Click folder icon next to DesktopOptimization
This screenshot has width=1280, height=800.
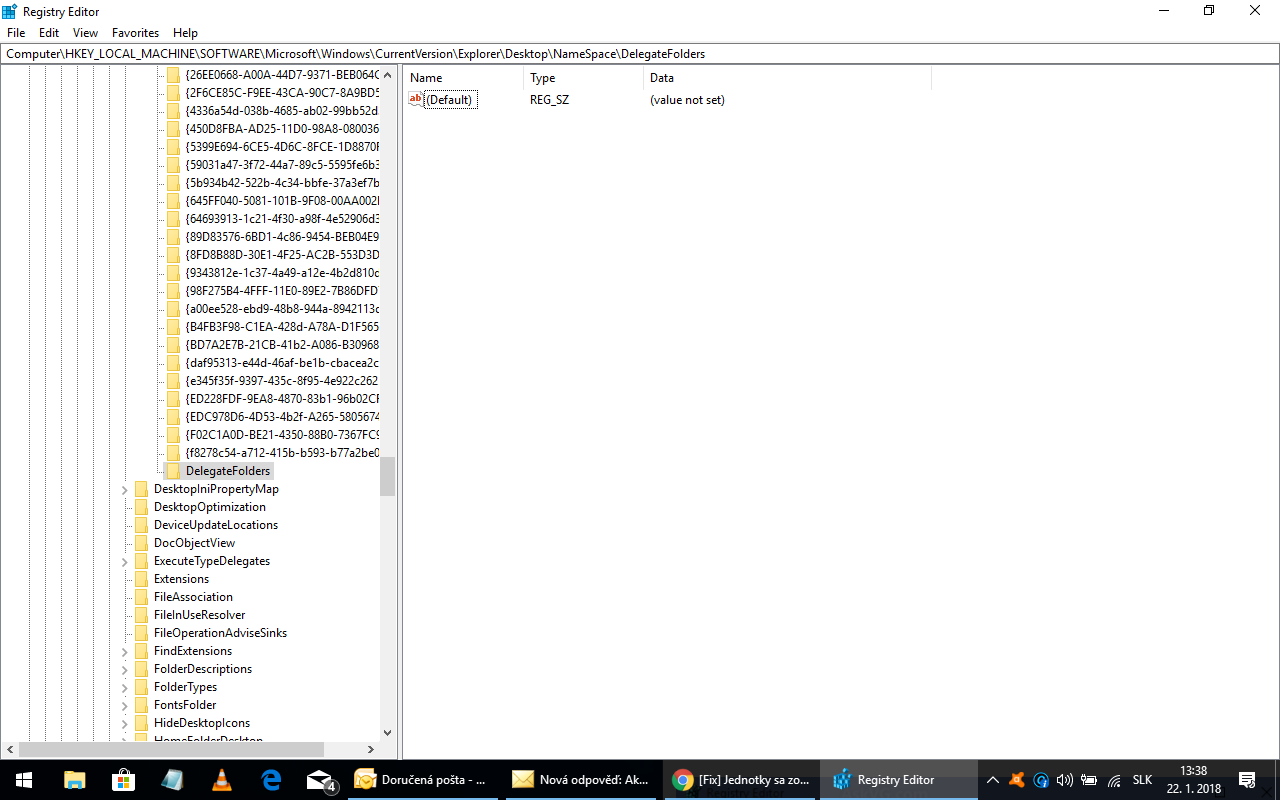pos(142,507)
